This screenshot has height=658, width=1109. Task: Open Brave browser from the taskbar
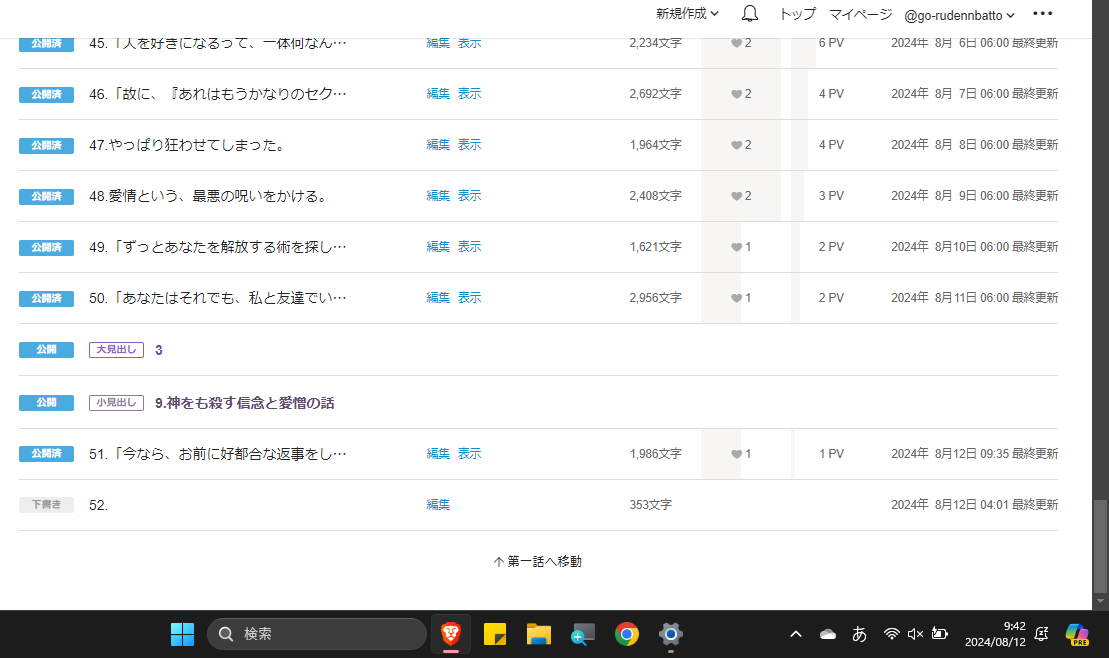click(450, 634)
